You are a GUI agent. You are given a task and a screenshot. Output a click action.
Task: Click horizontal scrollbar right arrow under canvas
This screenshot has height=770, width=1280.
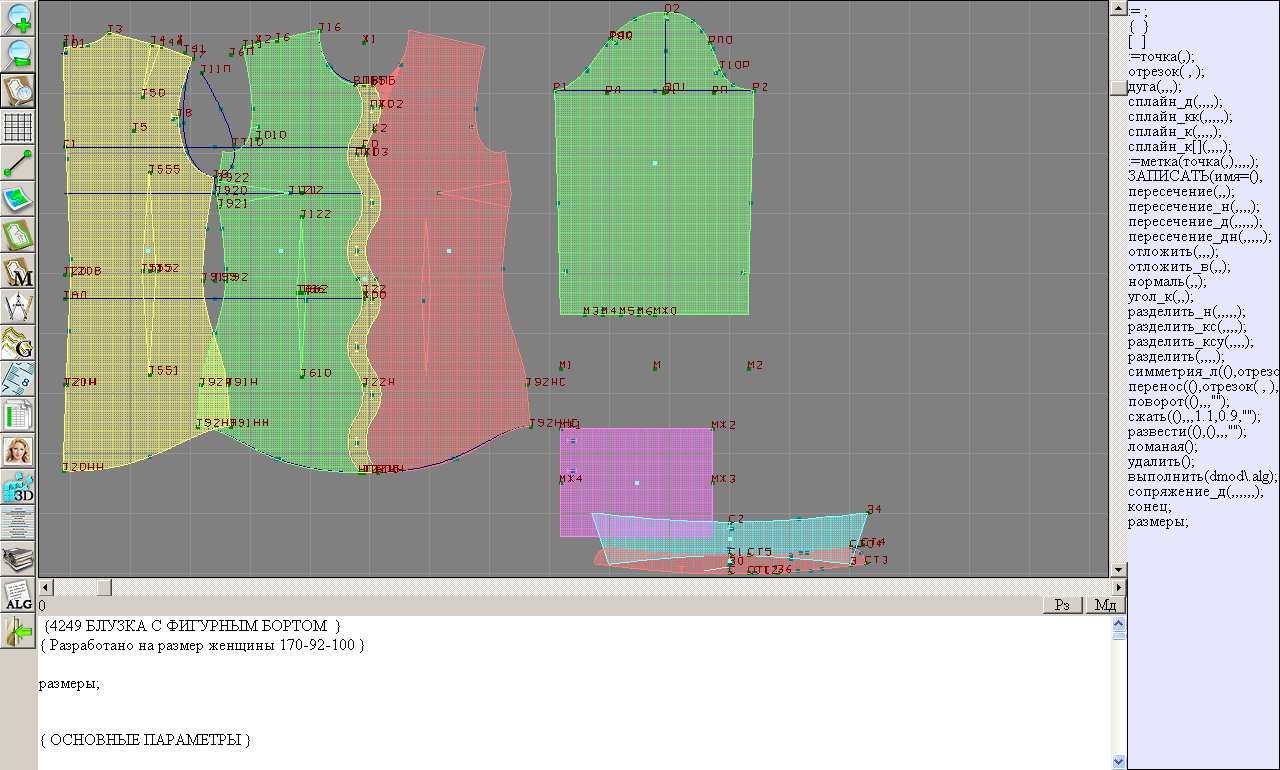point(1119,587)
